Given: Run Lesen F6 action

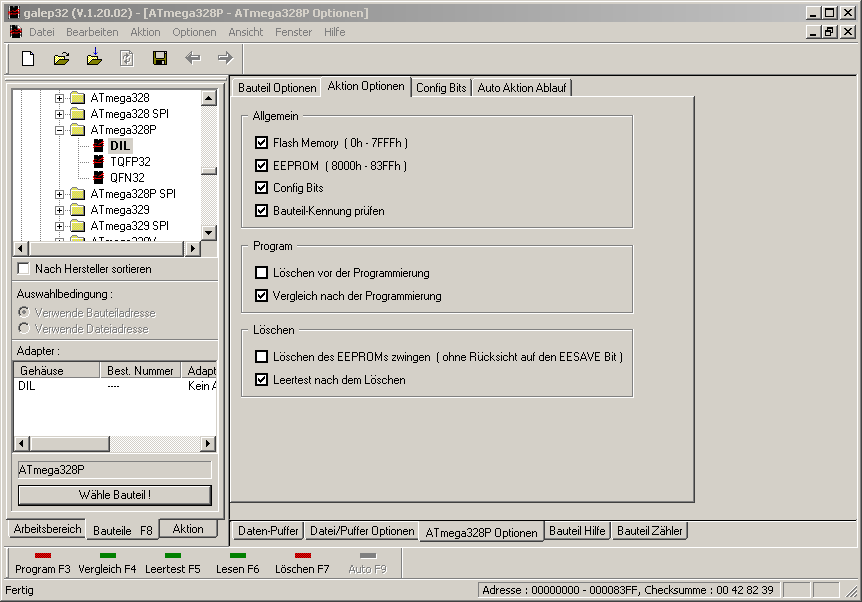Looking at the screenshot, I should pyautogui.click(x=237, y=564).
